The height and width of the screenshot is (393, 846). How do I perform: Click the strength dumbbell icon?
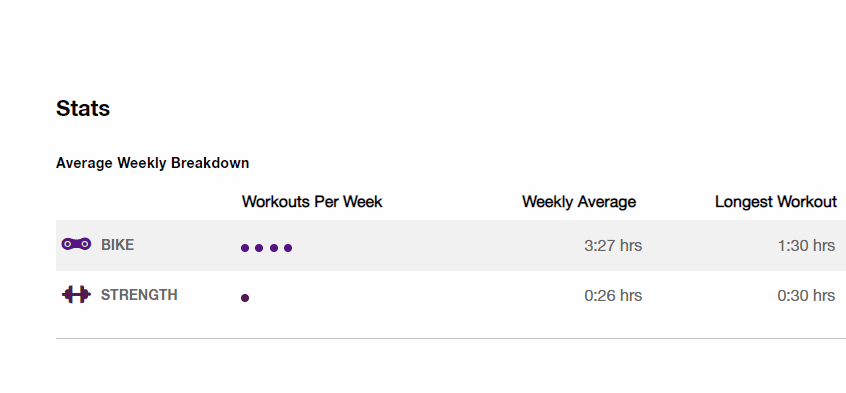(x=76, y=295)
